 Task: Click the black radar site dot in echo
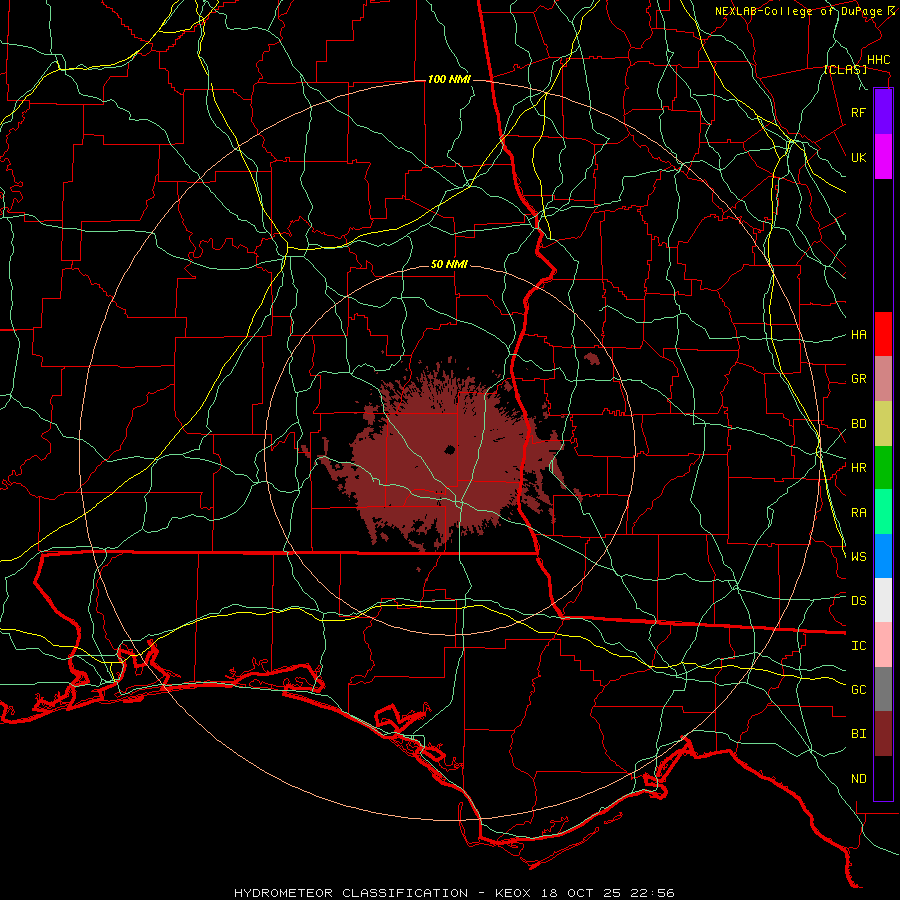450,449
